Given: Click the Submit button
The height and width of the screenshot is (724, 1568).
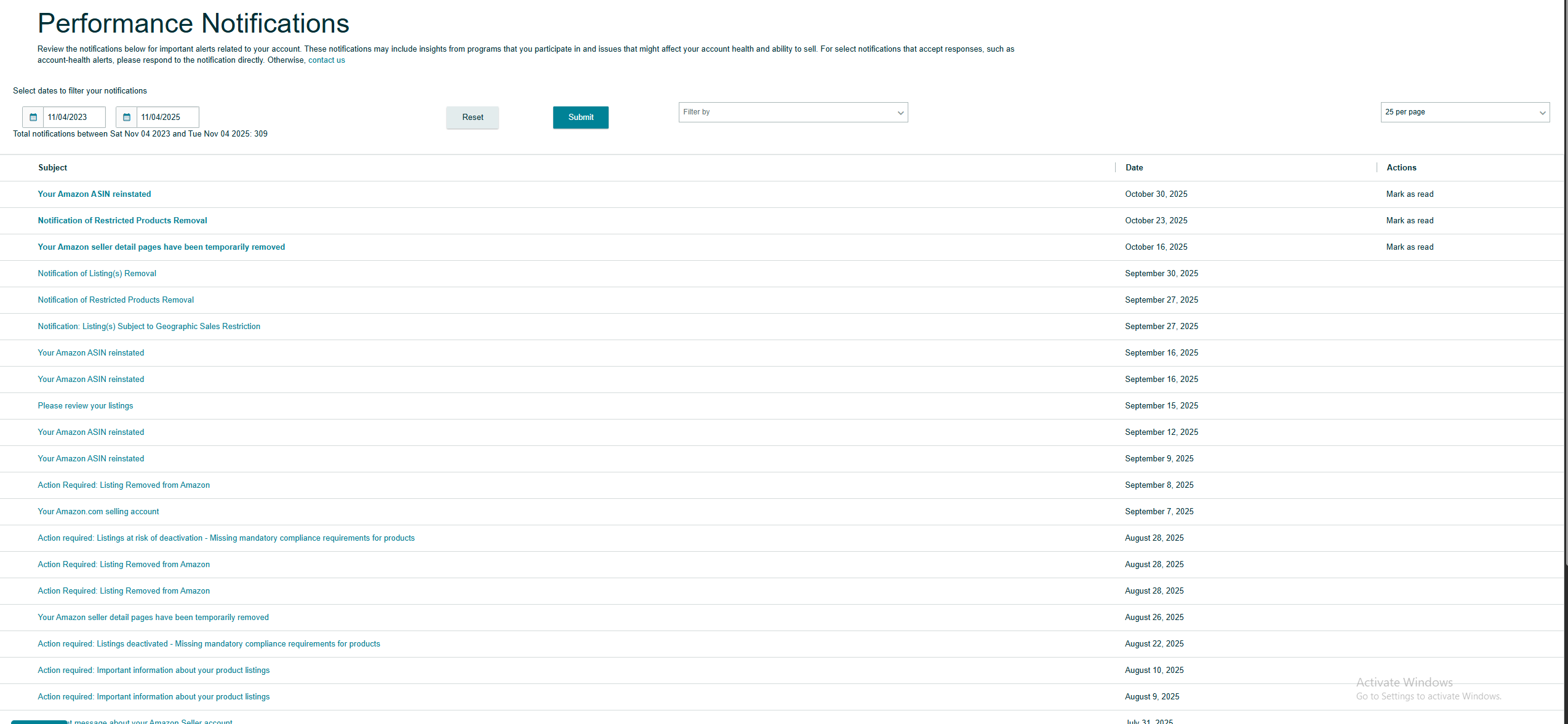Looking at the screenshot, I should coord(581,117).
